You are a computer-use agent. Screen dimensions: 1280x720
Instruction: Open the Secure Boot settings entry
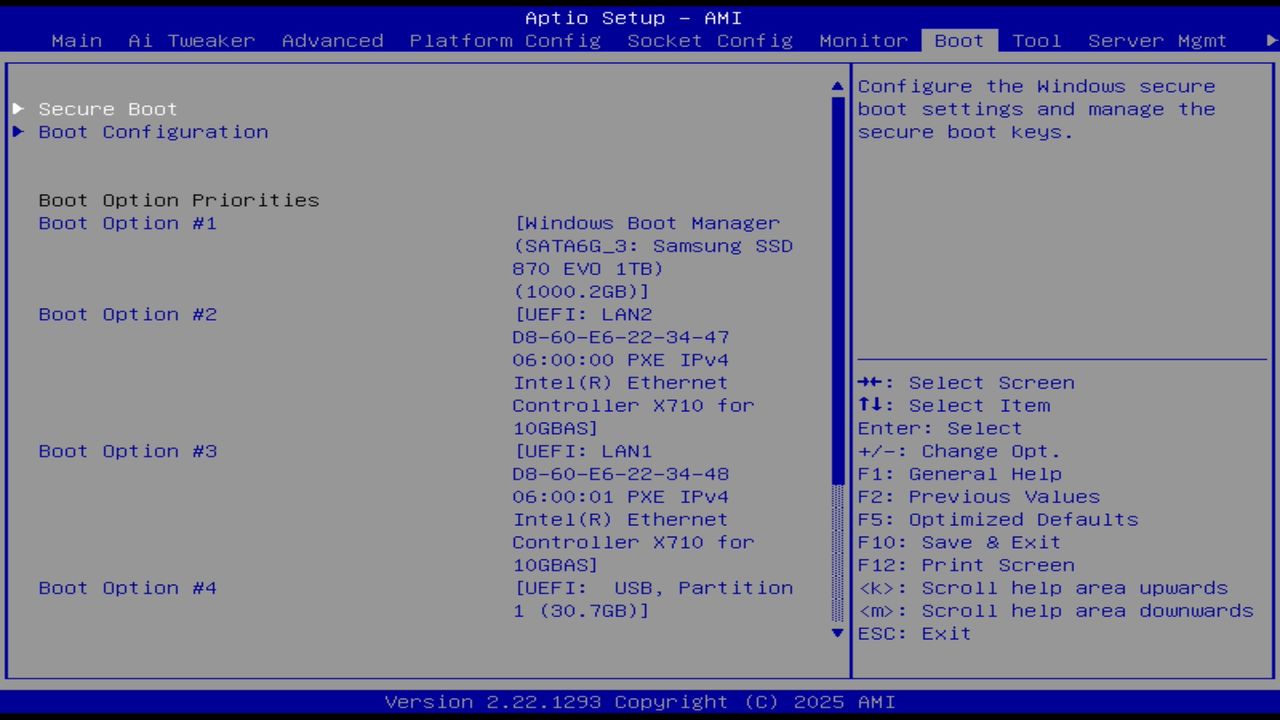coord(107,108)
